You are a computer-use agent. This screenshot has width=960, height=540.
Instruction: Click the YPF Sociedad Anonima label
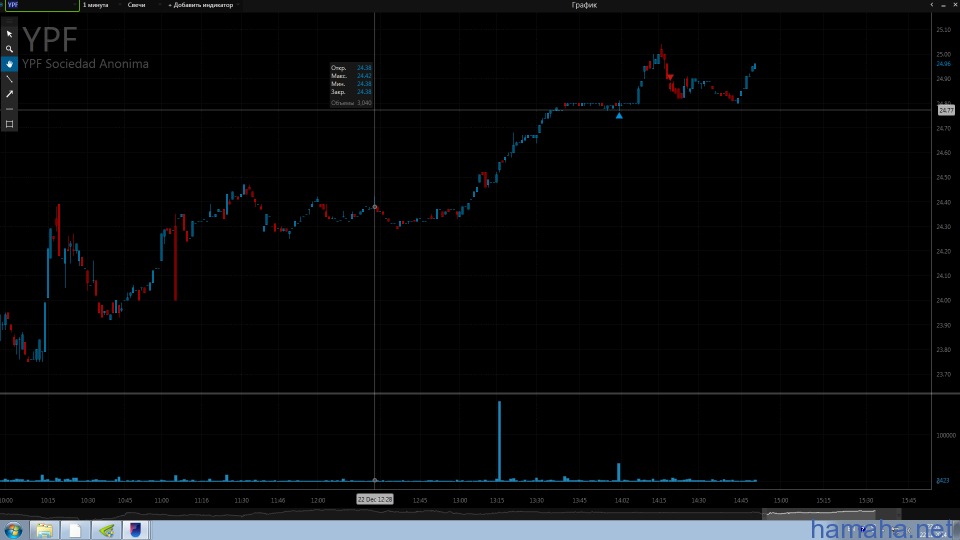85,64
